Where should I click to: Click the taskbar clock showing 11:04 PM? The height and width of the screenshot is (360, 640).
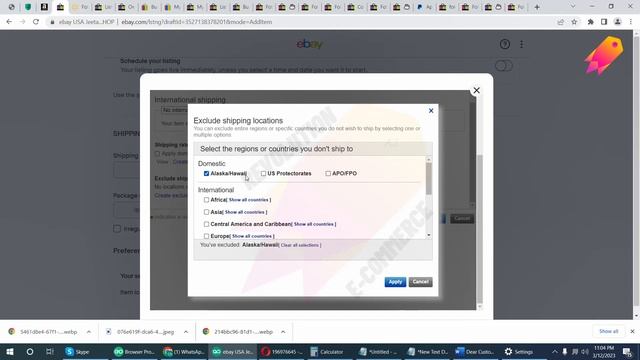coord(604,351)
